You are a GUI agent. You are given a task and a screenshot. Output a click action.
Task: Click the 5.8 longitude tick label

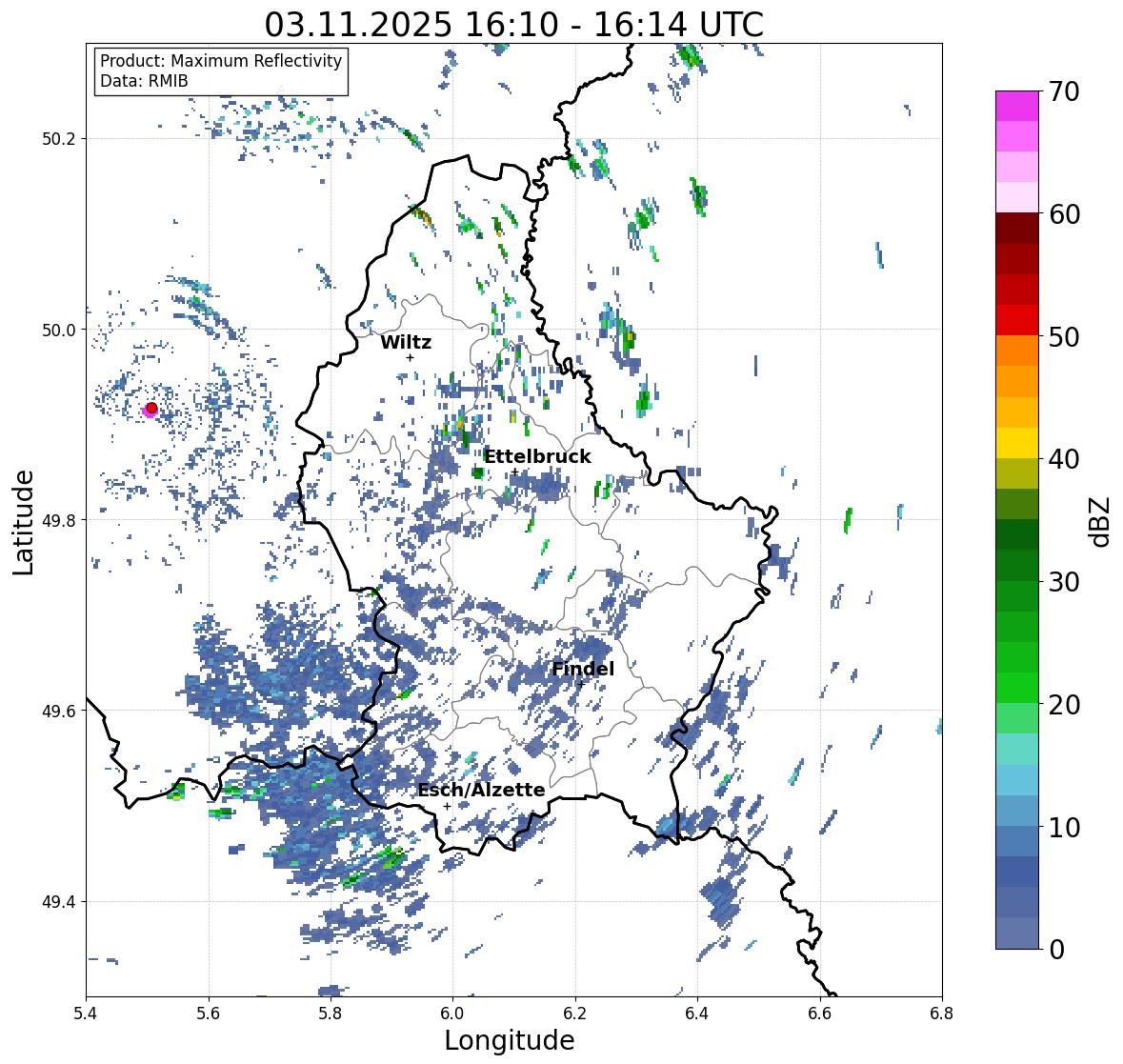coord(331,1013)
